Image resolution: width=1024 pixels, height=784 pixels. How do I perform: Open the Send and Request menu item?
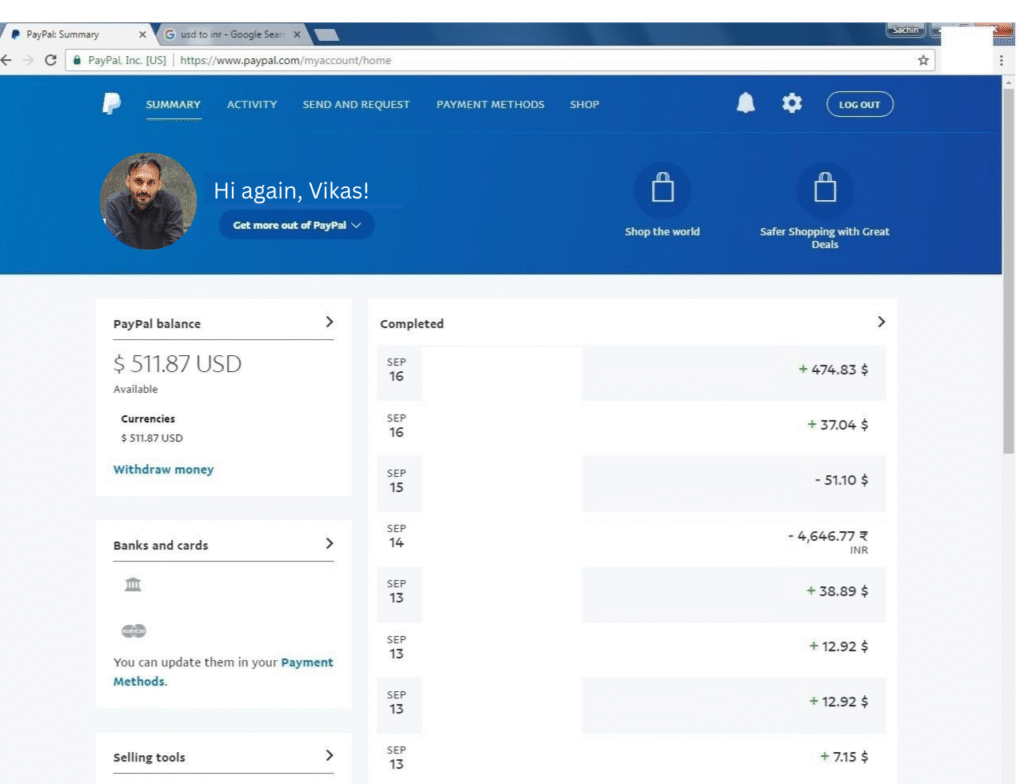point(356,105)
